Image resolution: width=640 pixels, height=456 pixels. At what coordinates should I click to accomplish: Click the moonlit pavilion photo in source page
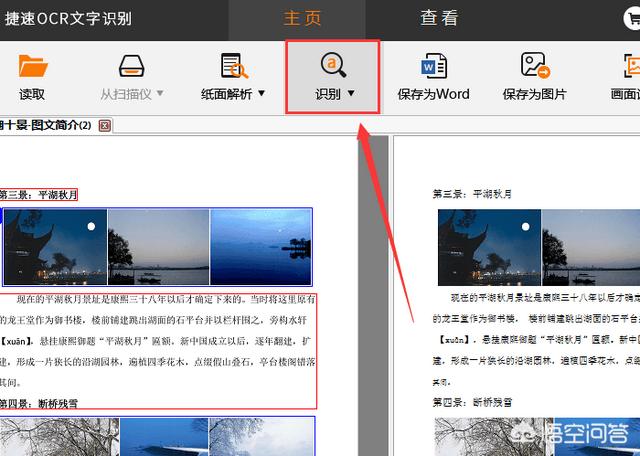pos(55,246)
